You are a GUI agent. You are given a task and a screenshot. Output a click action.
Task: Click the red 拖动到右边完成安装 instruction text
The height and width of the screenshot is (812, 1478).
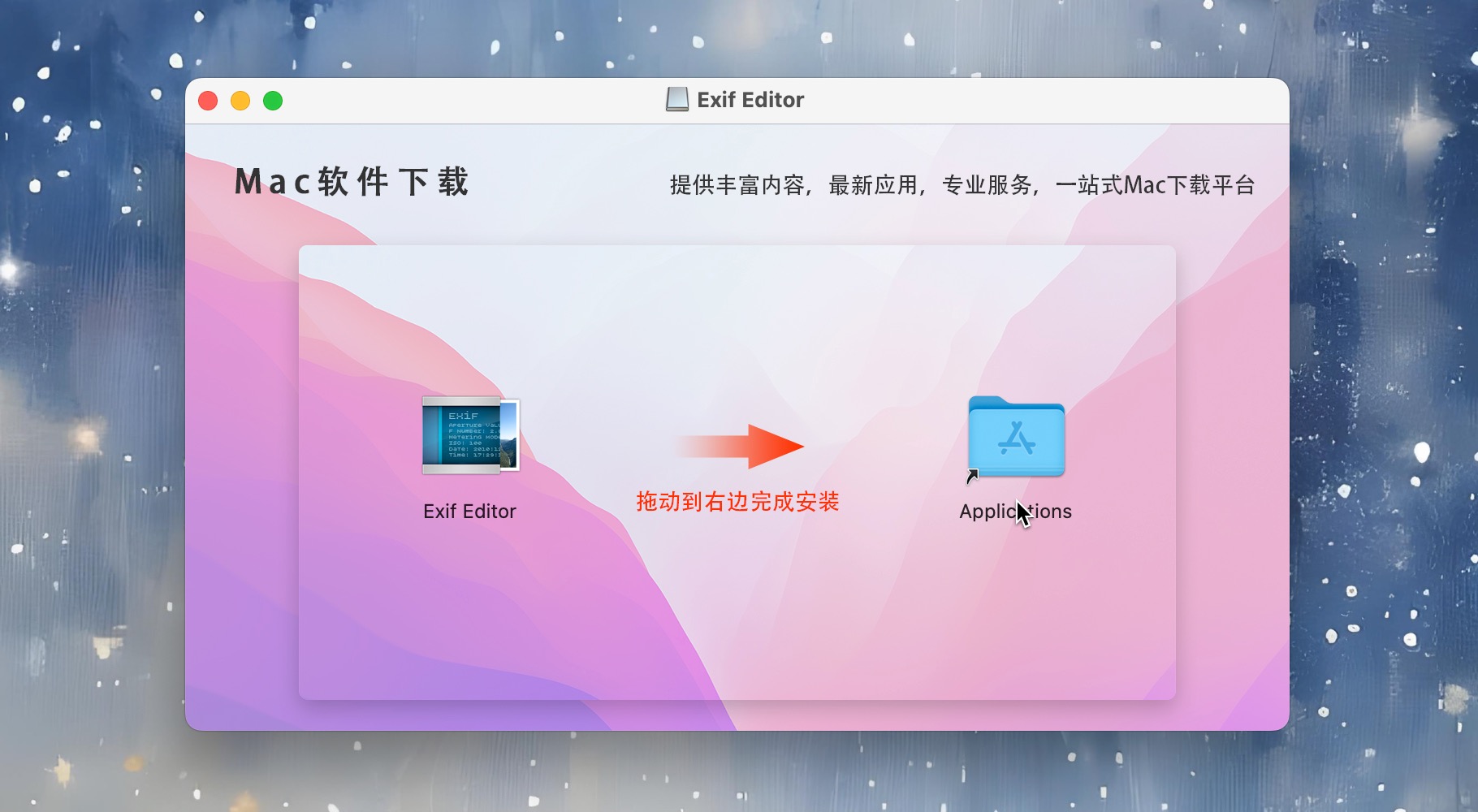pos(737,502)
